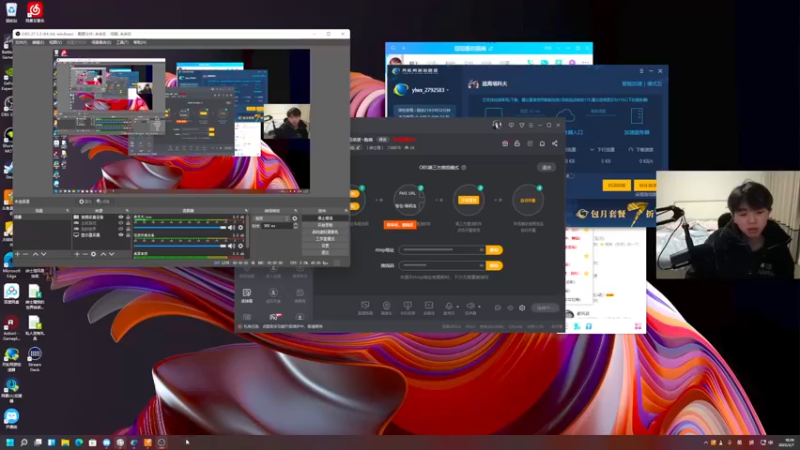Open File Explorer from the taskbar
This screenshot has height=450, width=800.
click(x=65, y=442)
